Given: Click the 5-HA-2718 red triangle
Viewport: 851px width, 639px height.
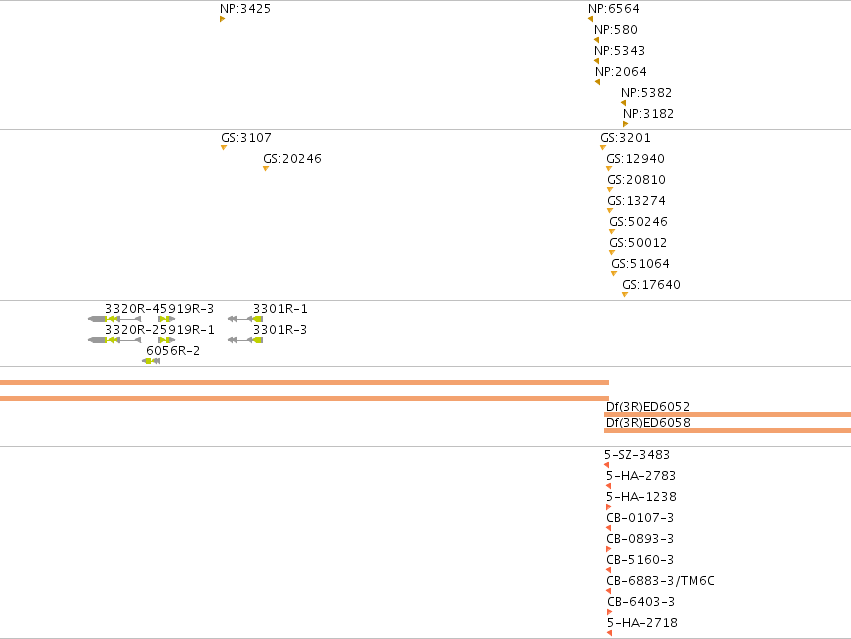Looking at the screenshot, I should pyautogui.click(x=609, y=633).
